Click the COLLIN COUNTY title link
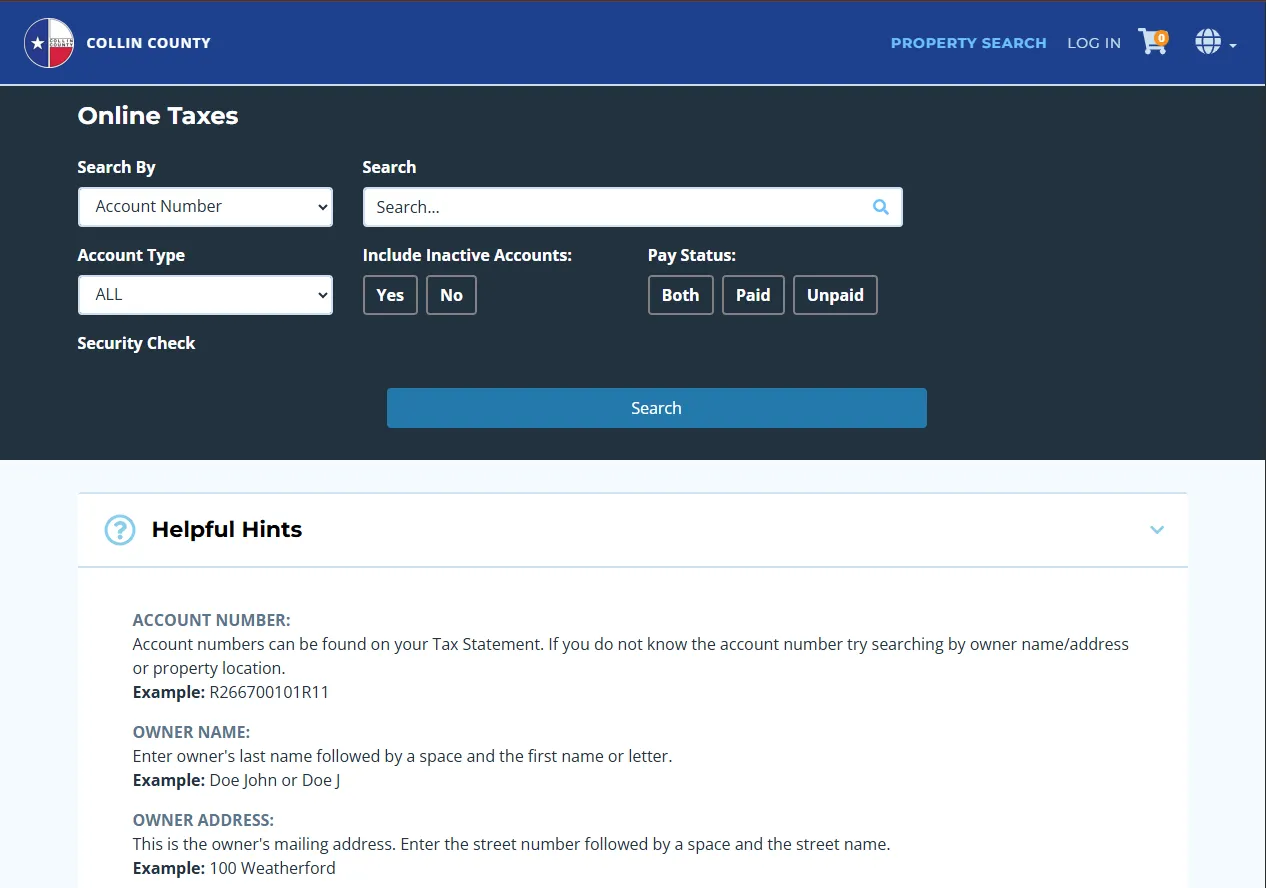Image resolution: width=1266 pixels, height=888 pixels. [148, 43]
